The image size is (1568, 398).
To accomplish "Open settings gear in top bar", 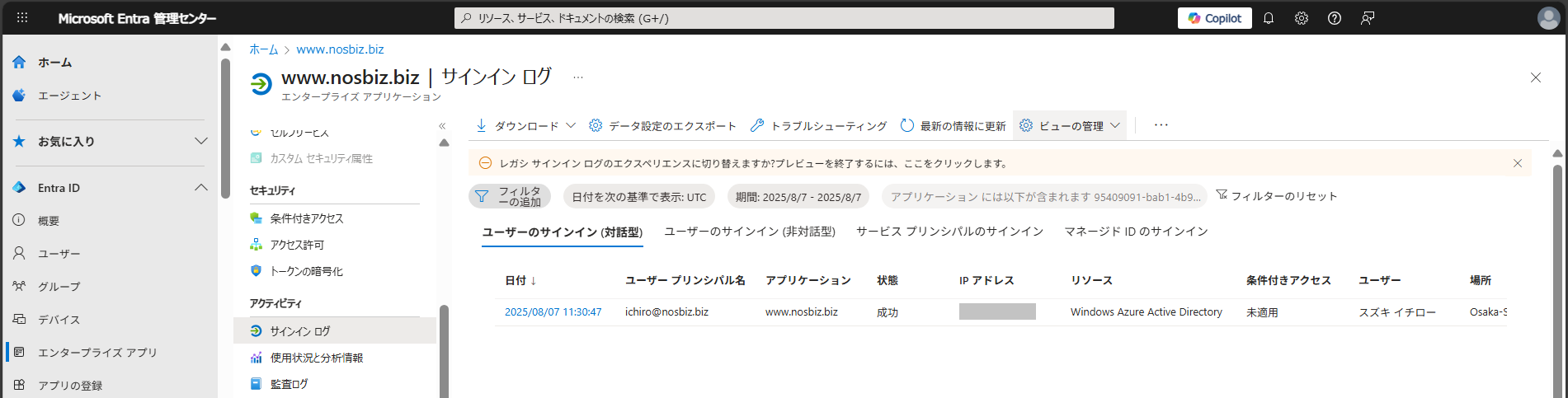I will pyautogui.click(x=1302, y=18).
